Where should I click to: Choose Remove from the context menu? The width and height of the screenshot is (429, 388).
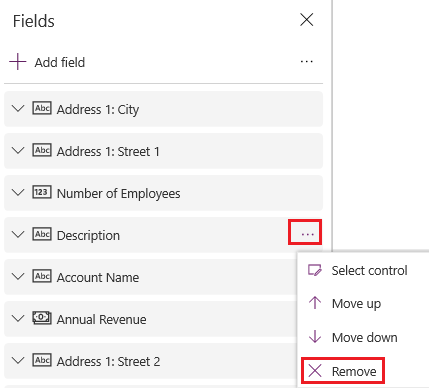tap(343, 371)
